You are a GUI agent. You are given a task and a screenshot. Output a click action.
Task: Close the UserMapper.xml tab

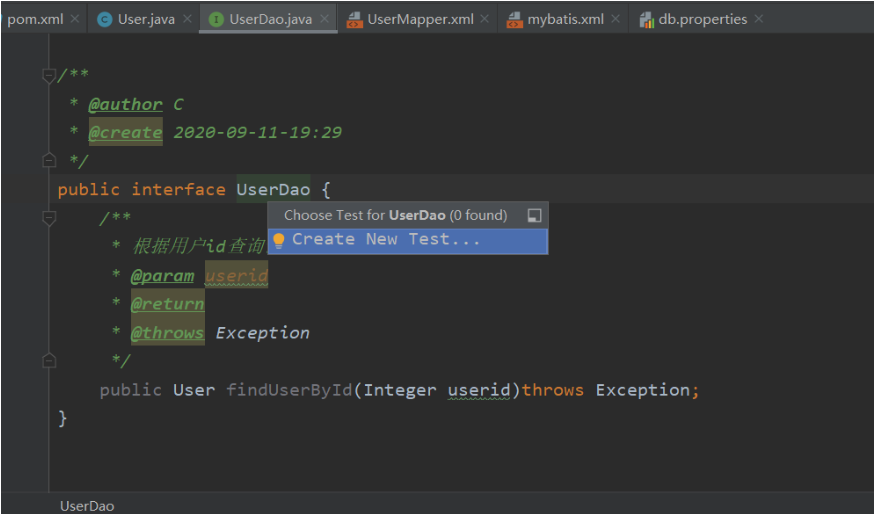point(484,19)
